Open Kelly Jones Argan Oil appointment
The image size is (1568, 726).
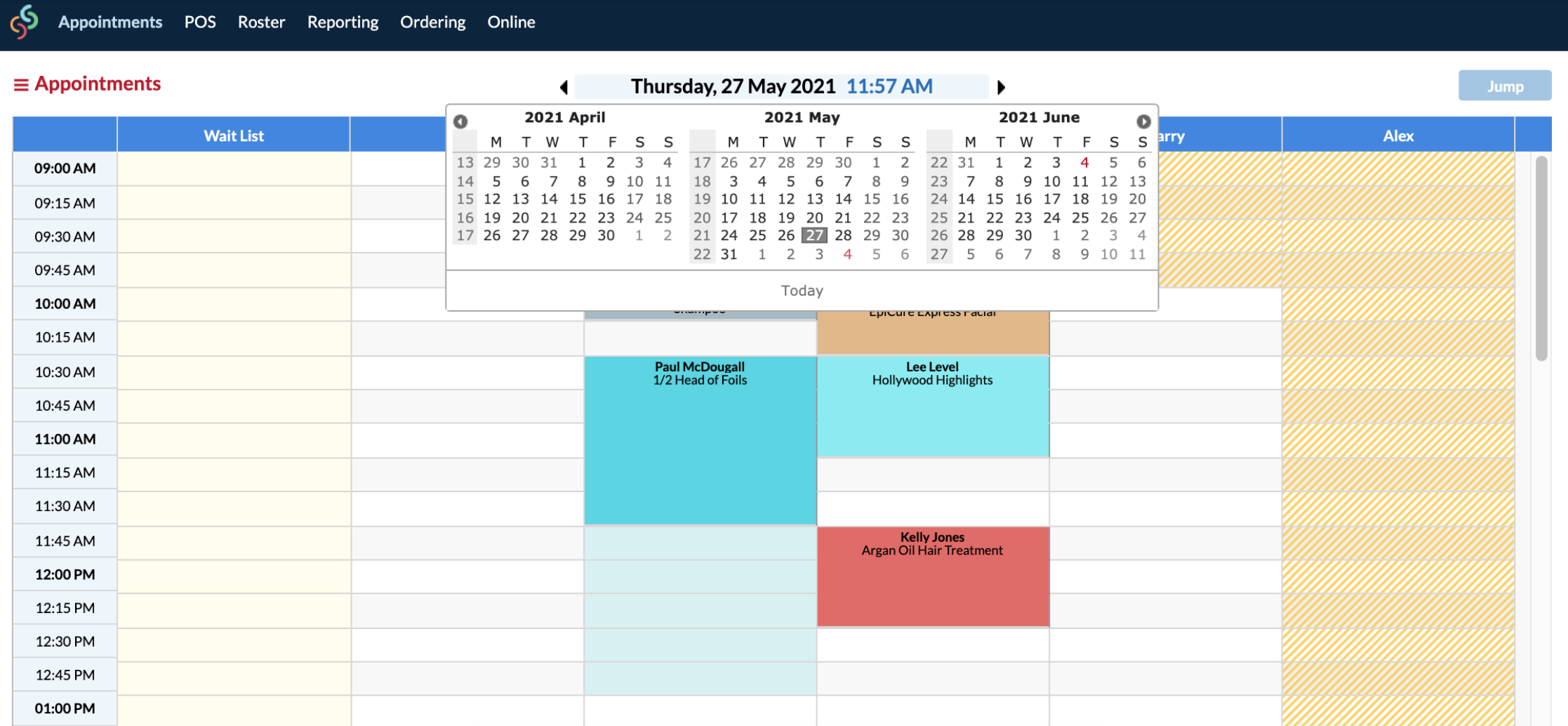(932, 576)
